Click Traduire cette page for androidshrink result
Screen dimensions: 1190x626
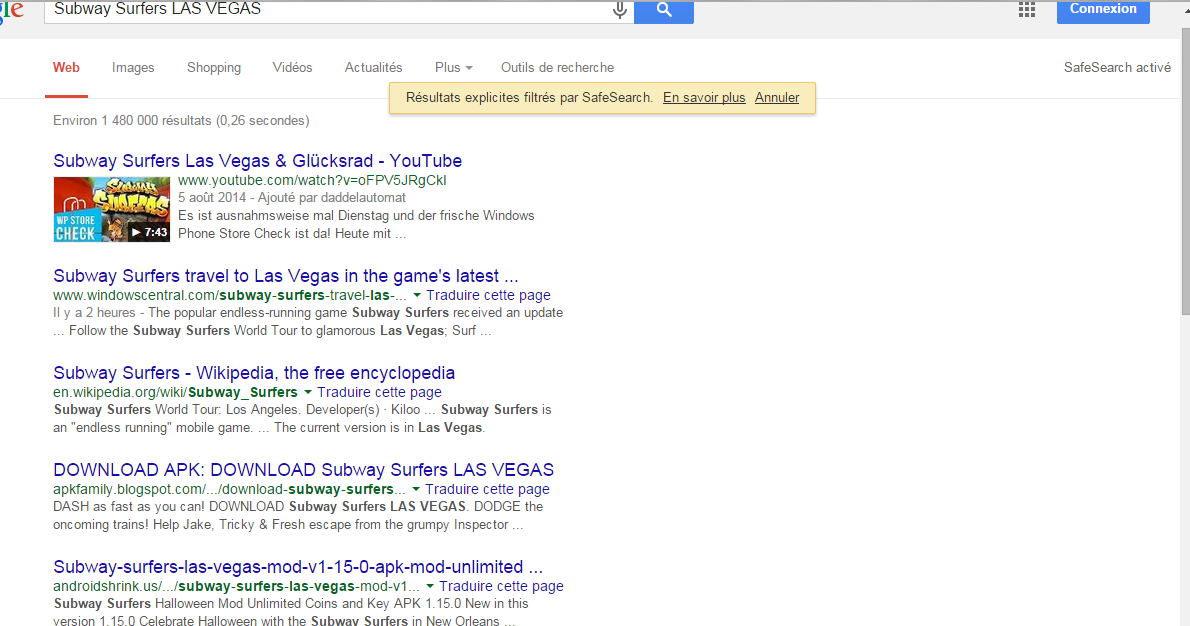pyautogui.click(x=502, y=587)
